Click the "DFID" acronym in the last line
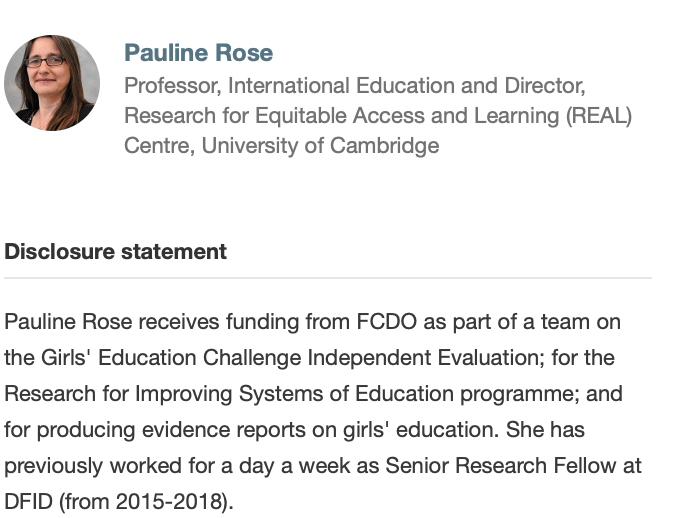This screenshot has height=518, width=676. click(27, 502)
